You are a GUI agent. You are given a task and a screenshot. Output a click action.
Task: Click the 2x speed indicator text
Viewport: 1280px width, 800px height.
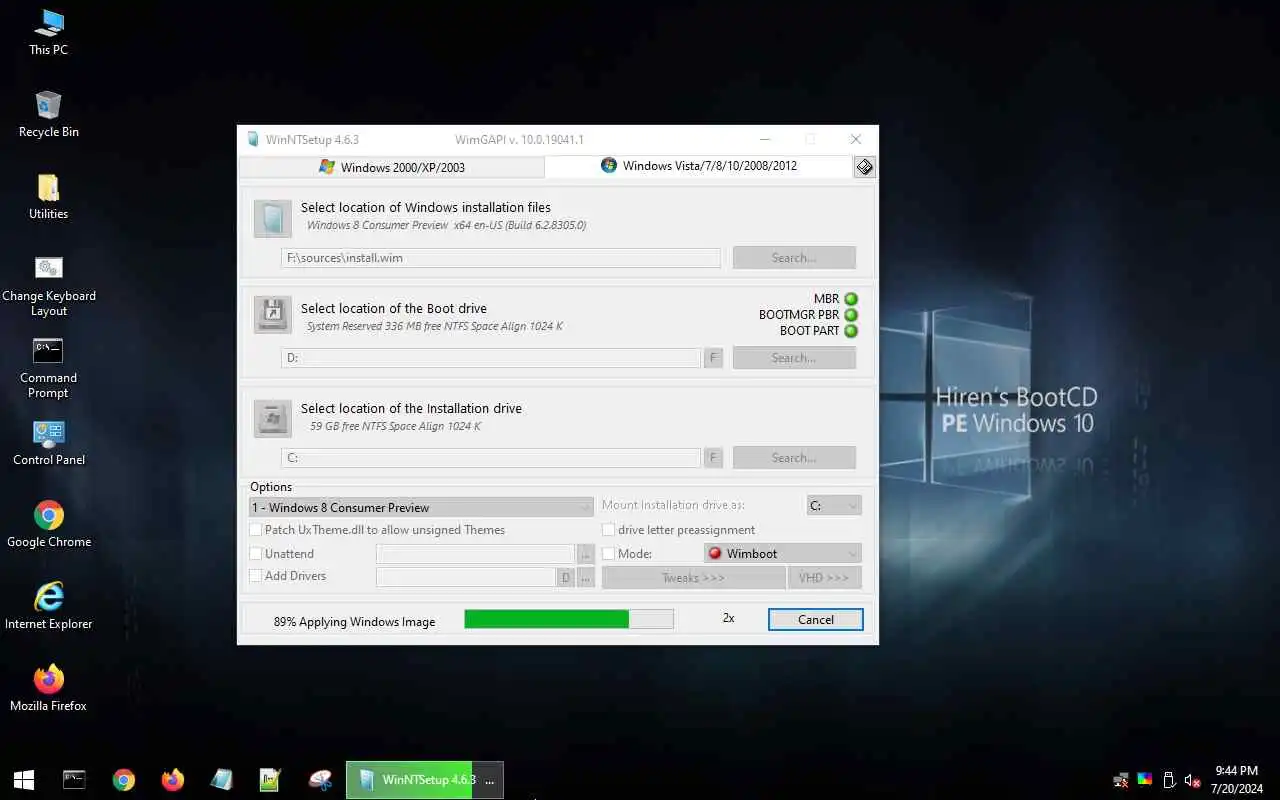click(728, 618)
